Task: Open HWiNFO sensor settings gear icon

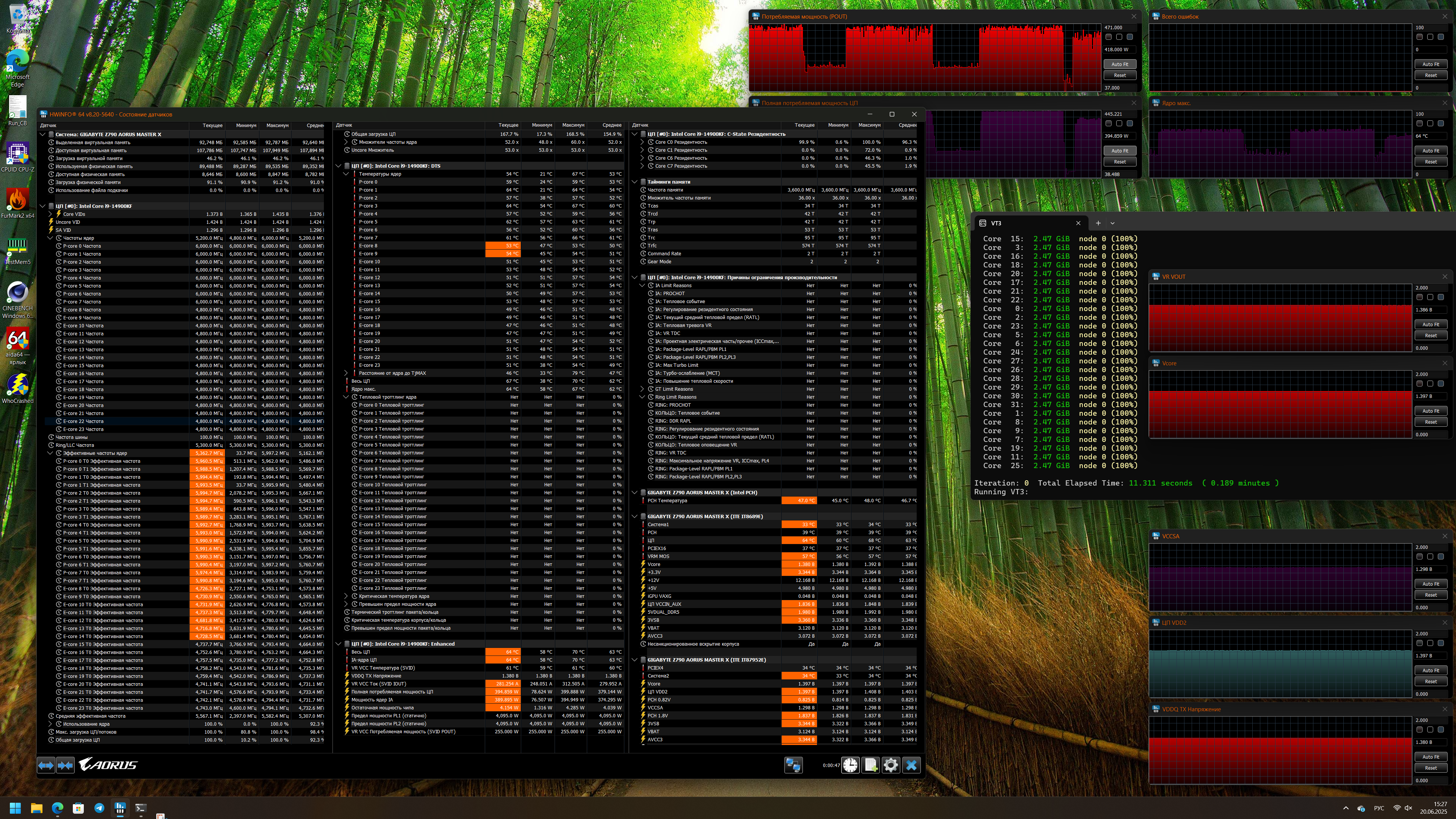Action: click(x=891, y=765)
